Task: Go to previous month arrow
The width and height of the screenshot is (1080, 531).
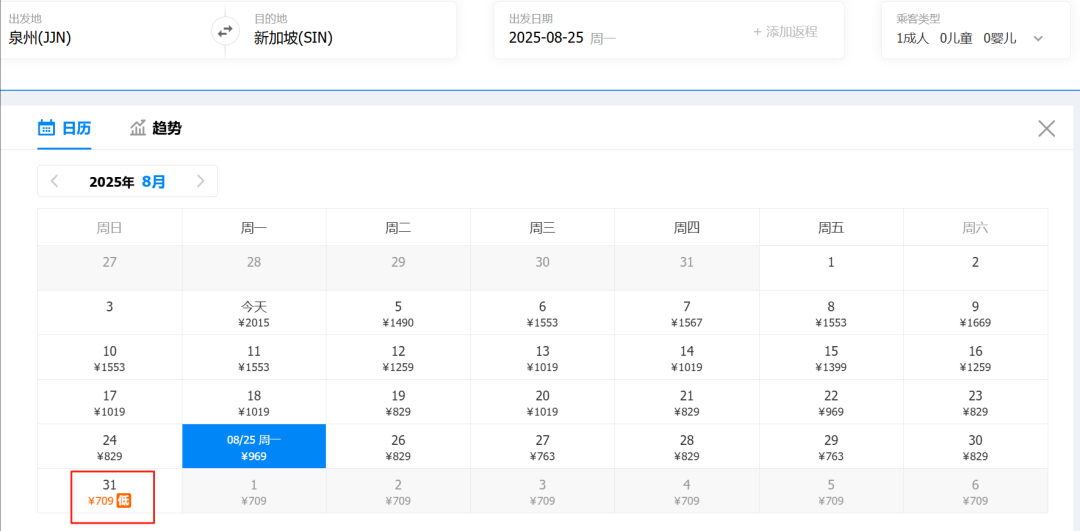Action: click(55, 181)
